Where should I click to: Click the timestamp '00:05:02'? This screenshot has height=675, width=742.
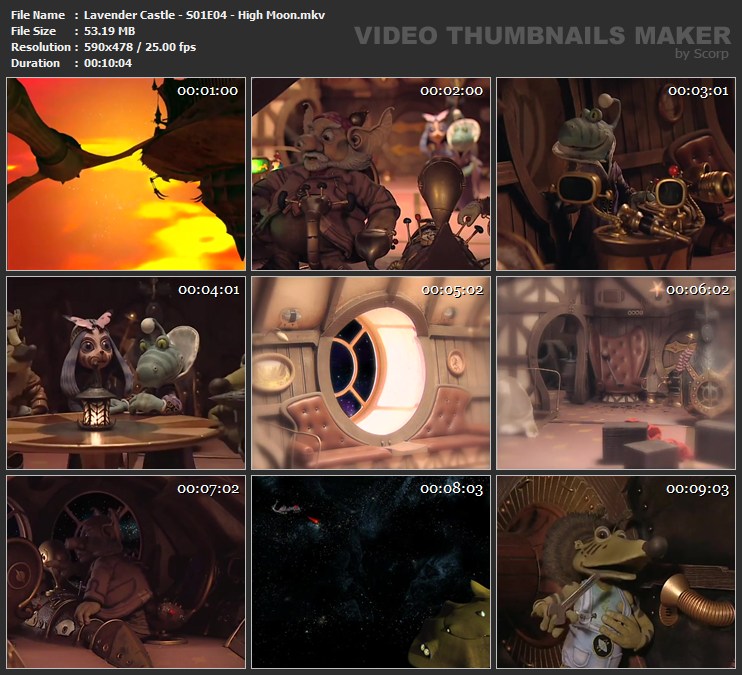[x=452, y=290]
